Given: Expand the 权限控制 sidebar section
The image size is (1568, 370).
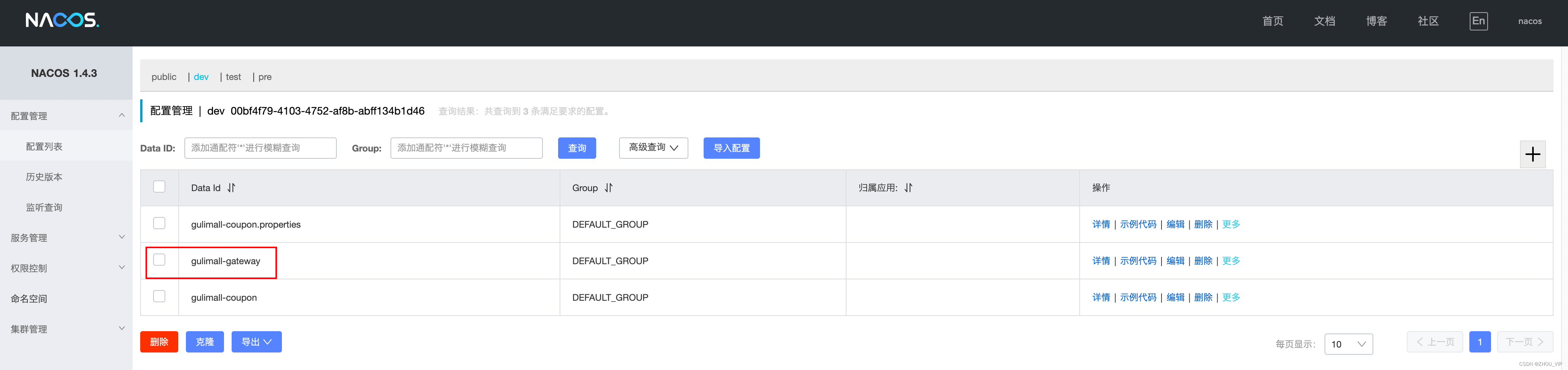Looking at the screenshot, I should tap(66, 268).
